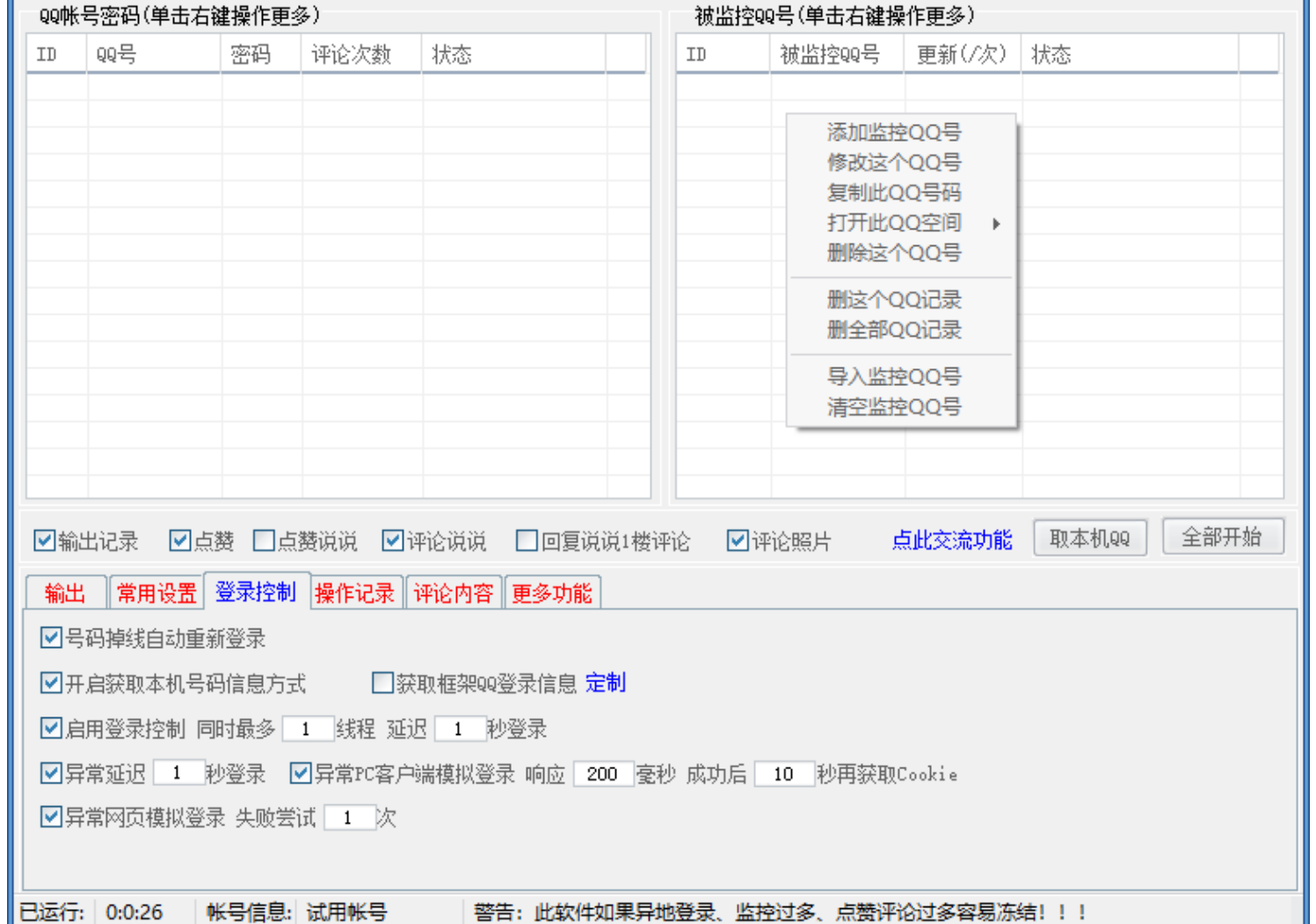The image size is (1316, 924).
Task: Toggle 异常网页模拟登录 checkbox
Action: click(x=51, y=818)
